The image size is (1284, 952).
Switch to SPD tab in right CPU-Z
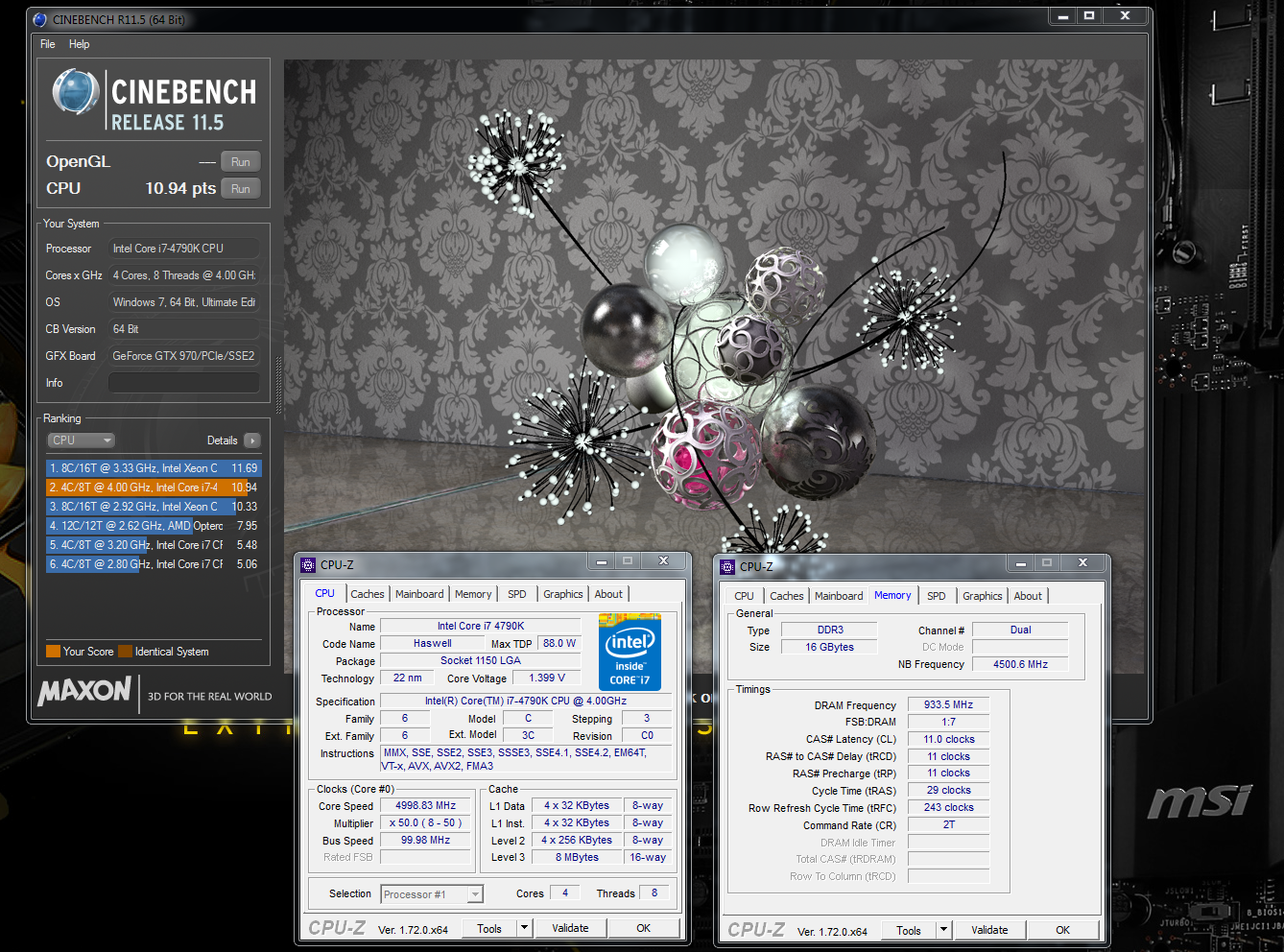pos(937,596)
